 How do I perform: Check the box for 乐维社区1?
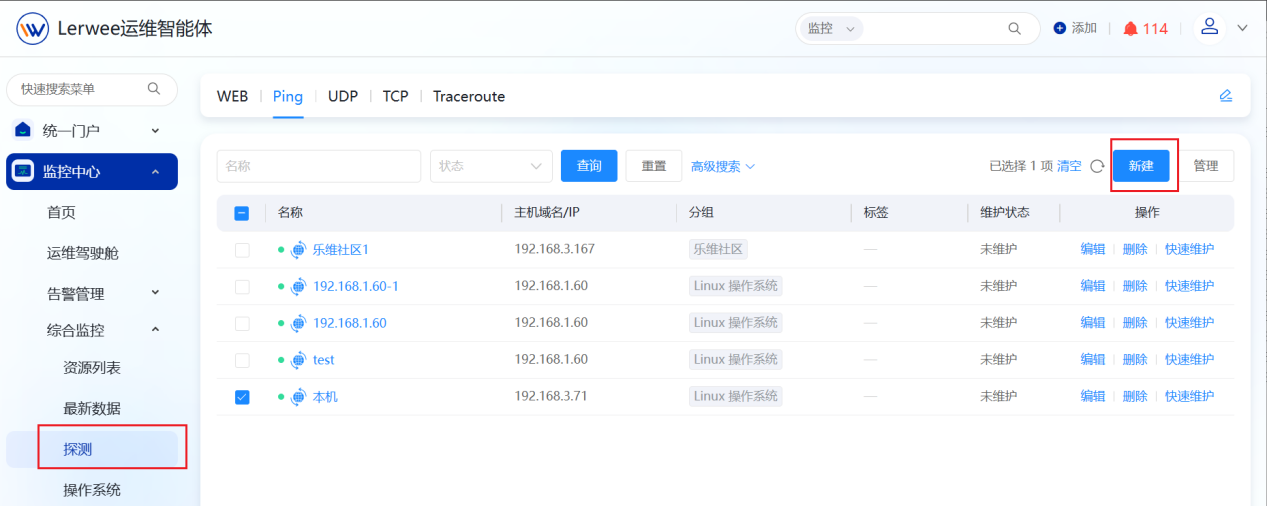tap(242, 249)
